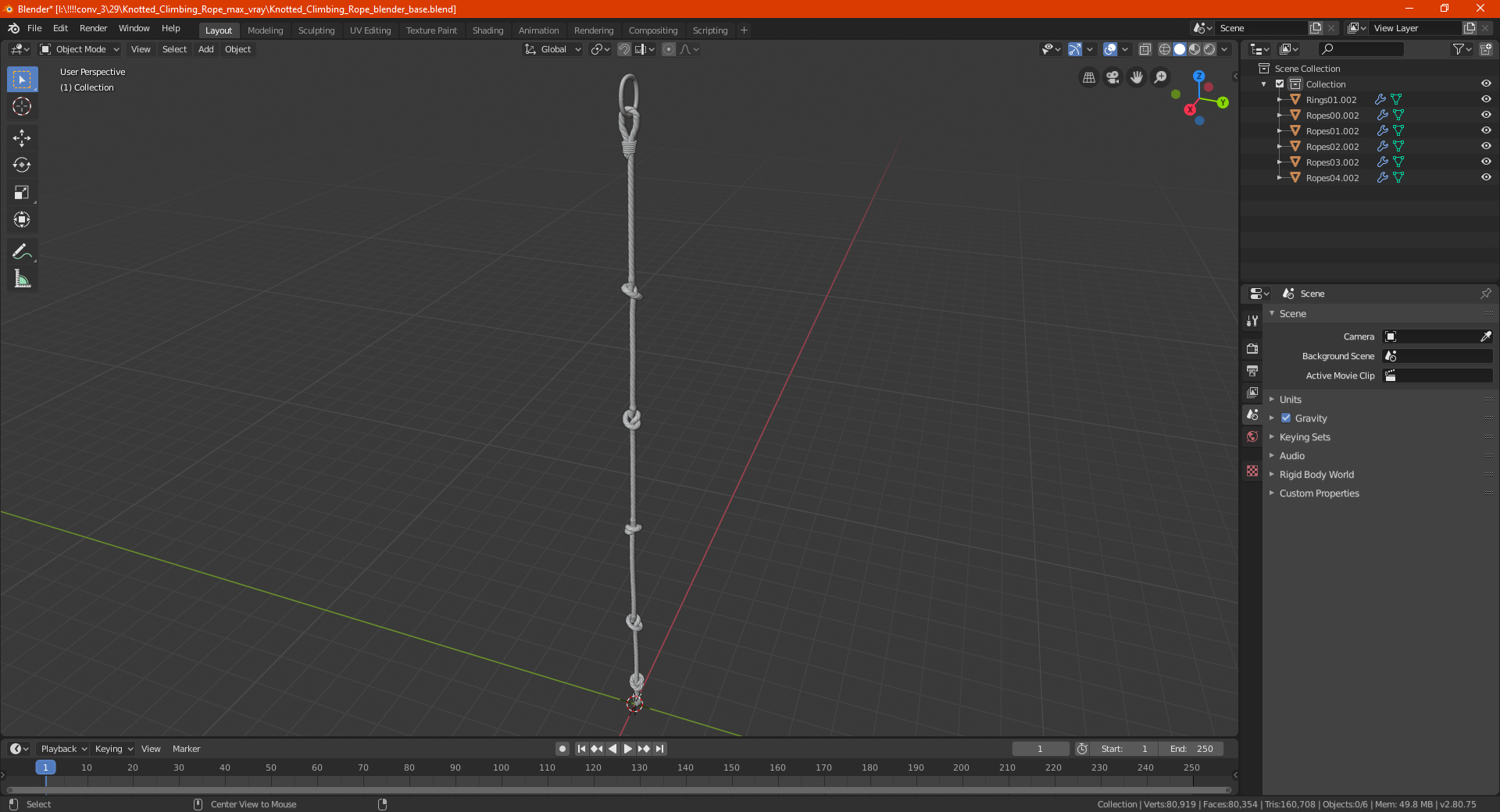Screen dimensions: 1500x812
Task: Open the File menu
Action: [x=34, y=28]
